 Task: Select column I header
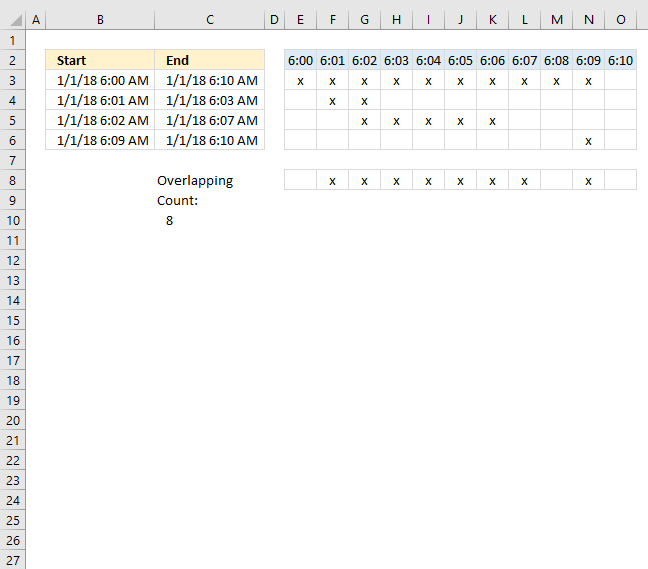(429, 19)
